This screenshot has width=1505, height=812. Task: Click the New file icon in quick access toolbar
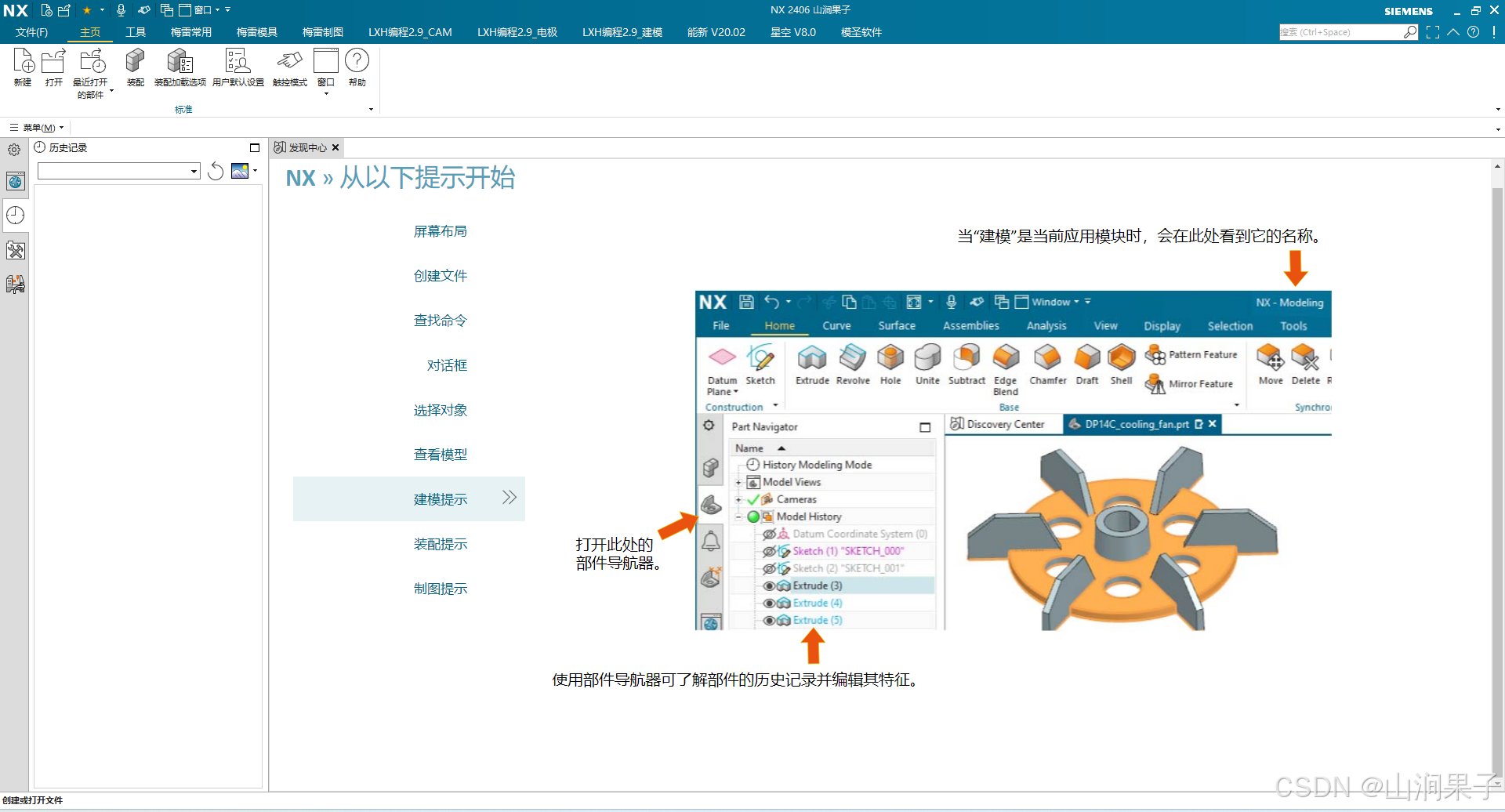47,10
